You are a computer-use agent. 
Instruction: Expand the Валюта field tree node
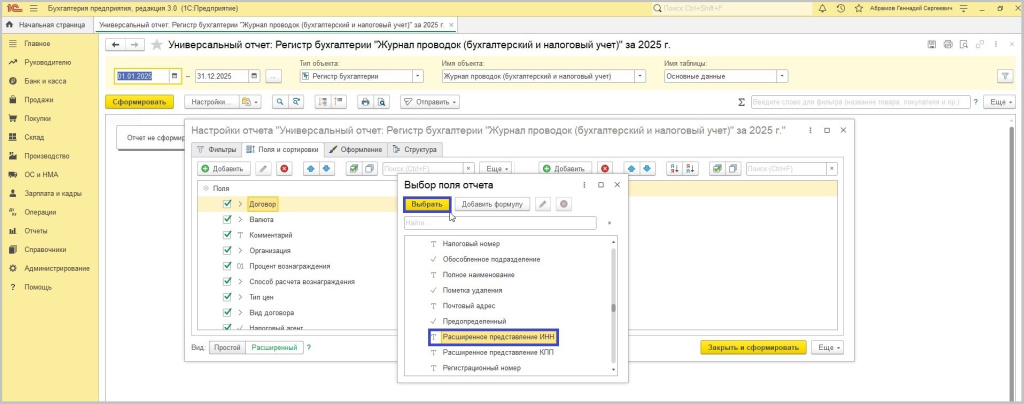pyautogui.click(x=240, y=219)
